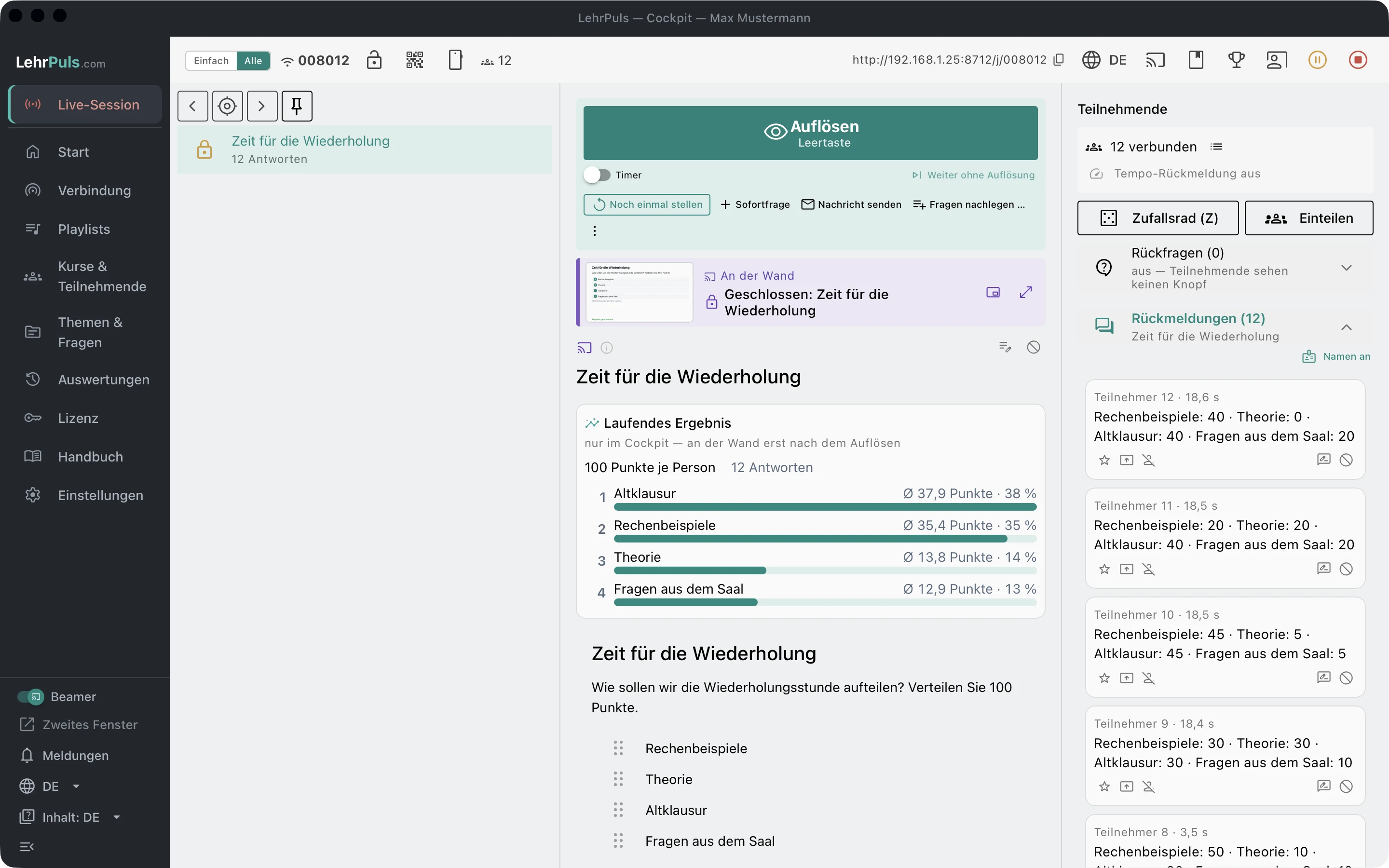Open the Inhalt: DE language dropdown
Viewport: 1389px width, 868px height.
pos(70,817)
